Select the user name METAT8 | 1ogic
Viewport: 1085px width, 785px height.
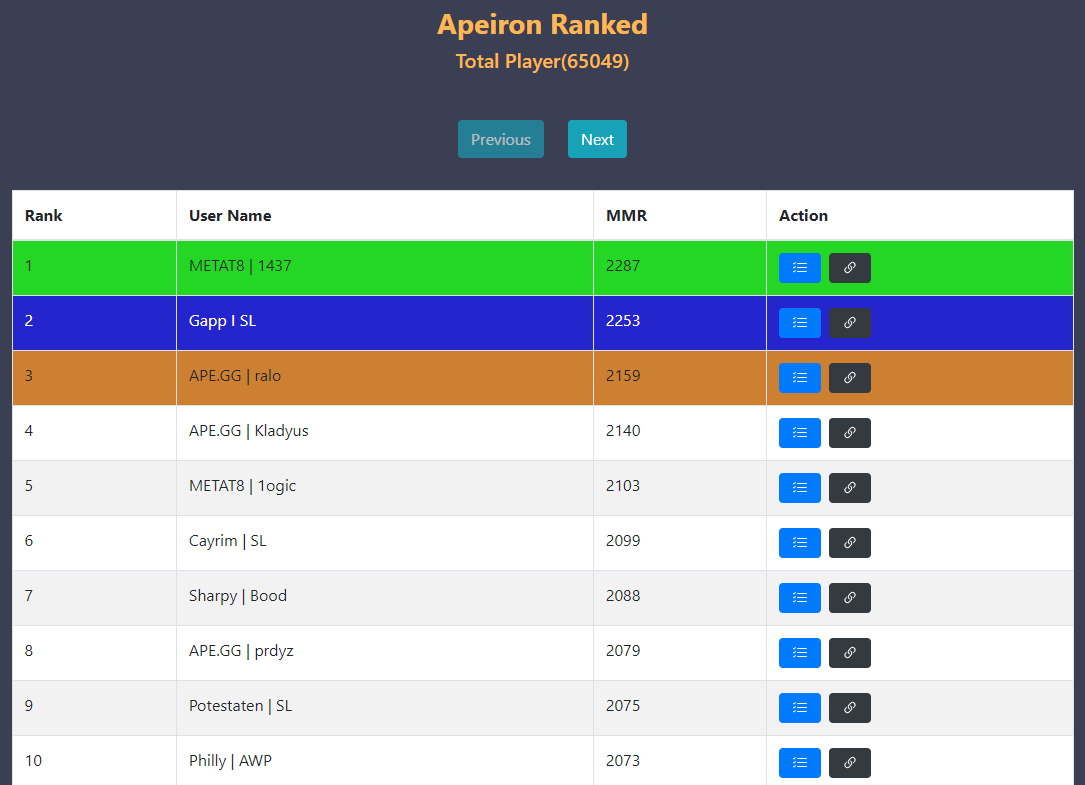tap(242, 486)
